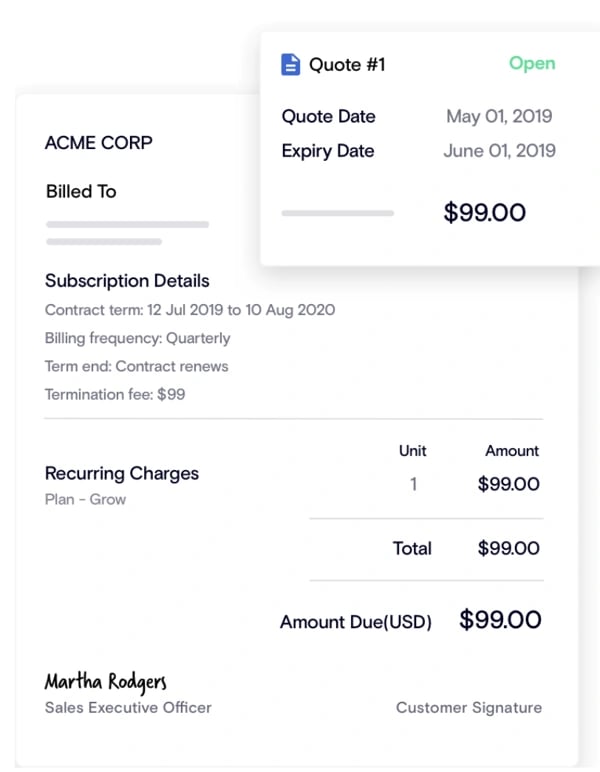The height and width of the screenshot is (772, 600).
Task: Click the Expiry Date value June 01, 2019
Action: pos(498,152)
